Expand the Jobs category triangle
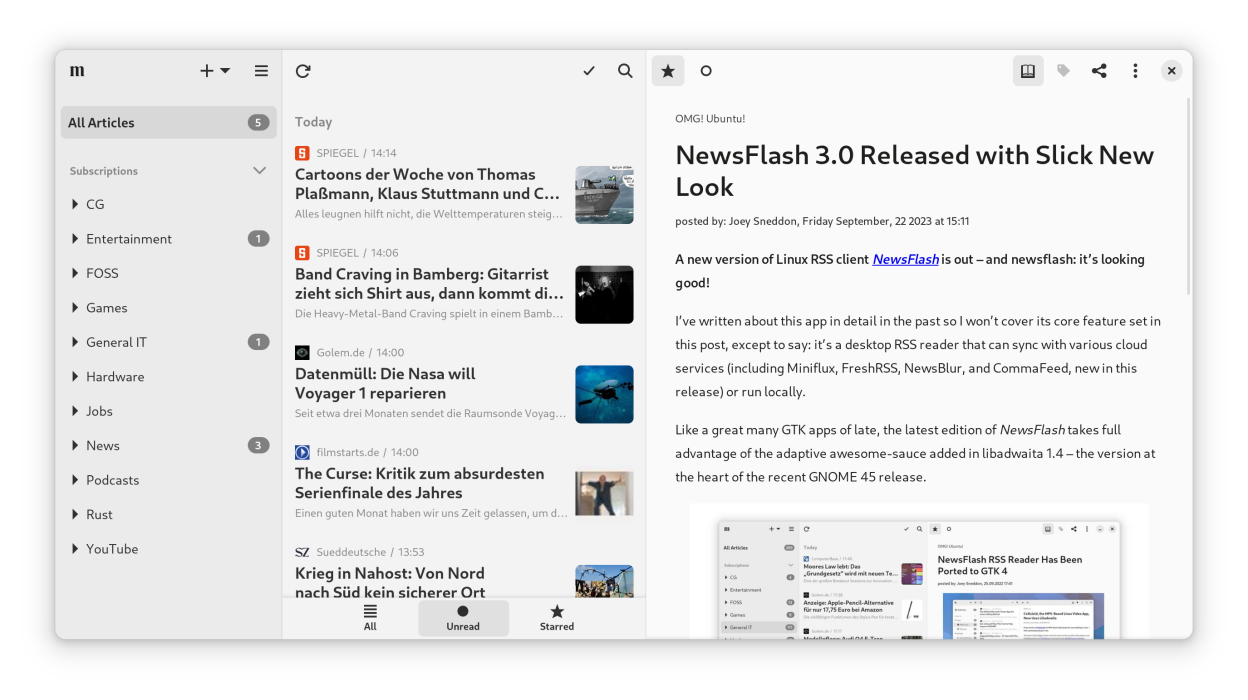The height and width of the screenshot is (700, 1248). tap(75, 411)
